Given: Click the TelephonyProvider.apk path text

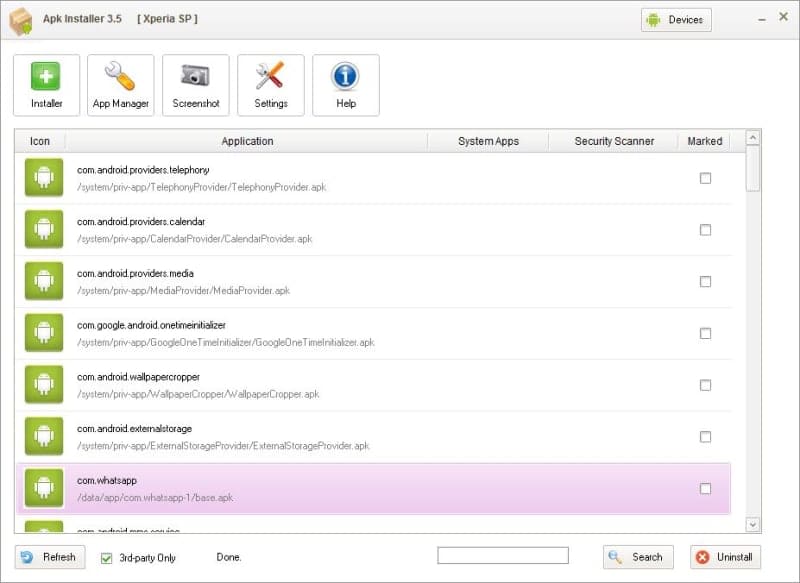Looking at the screenshot, I should (x=201, y=187).
